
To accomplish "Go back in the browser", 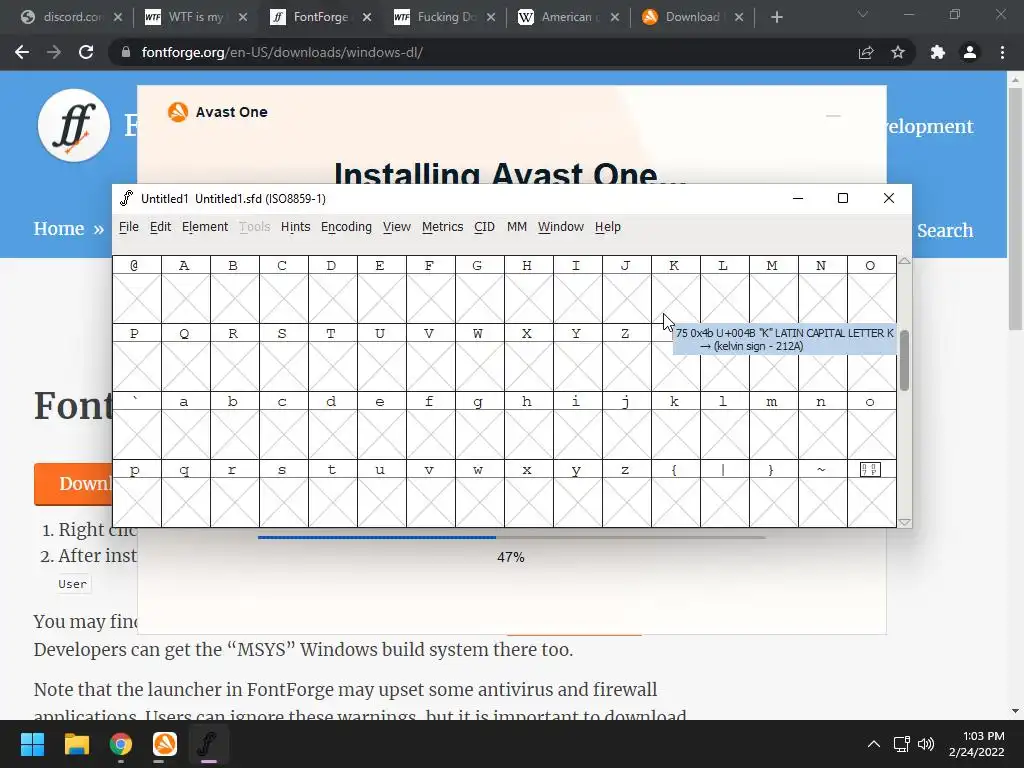I will [22, 52].
